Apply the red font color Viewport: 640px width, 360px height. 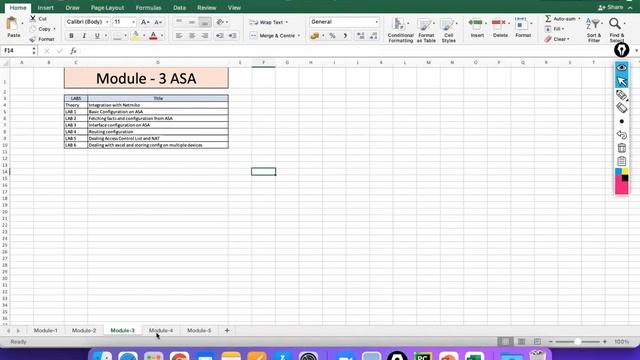click(153, 36)
